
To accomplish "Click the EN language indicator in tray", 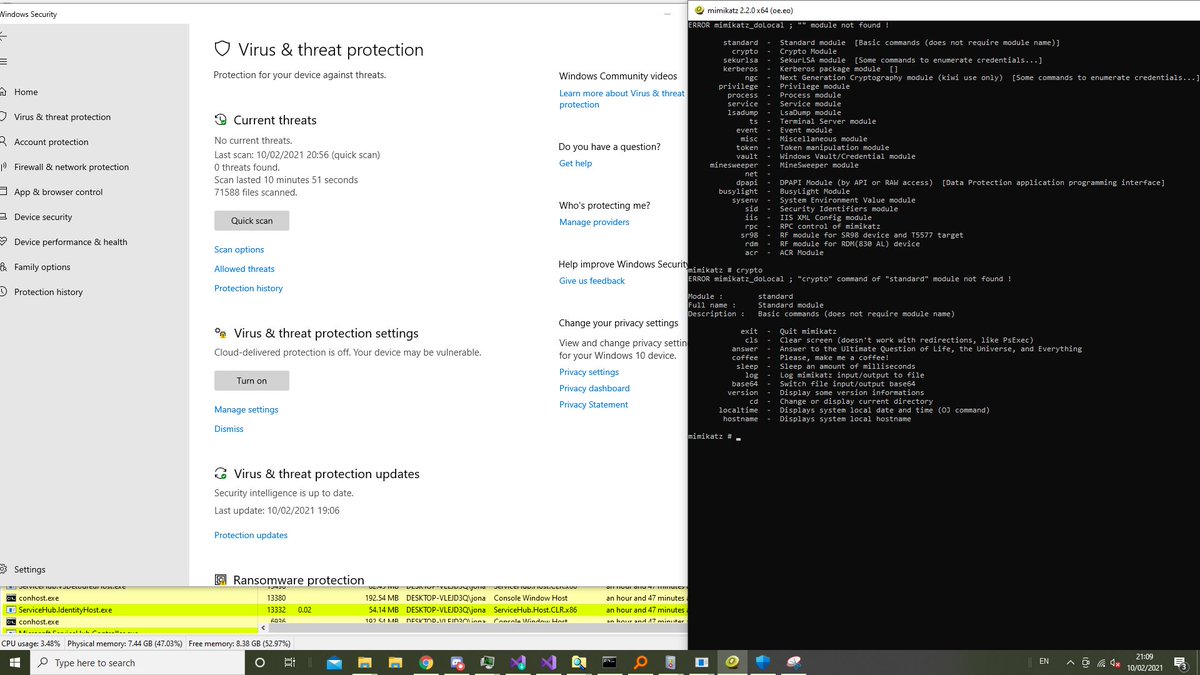I will point(1044,663).
